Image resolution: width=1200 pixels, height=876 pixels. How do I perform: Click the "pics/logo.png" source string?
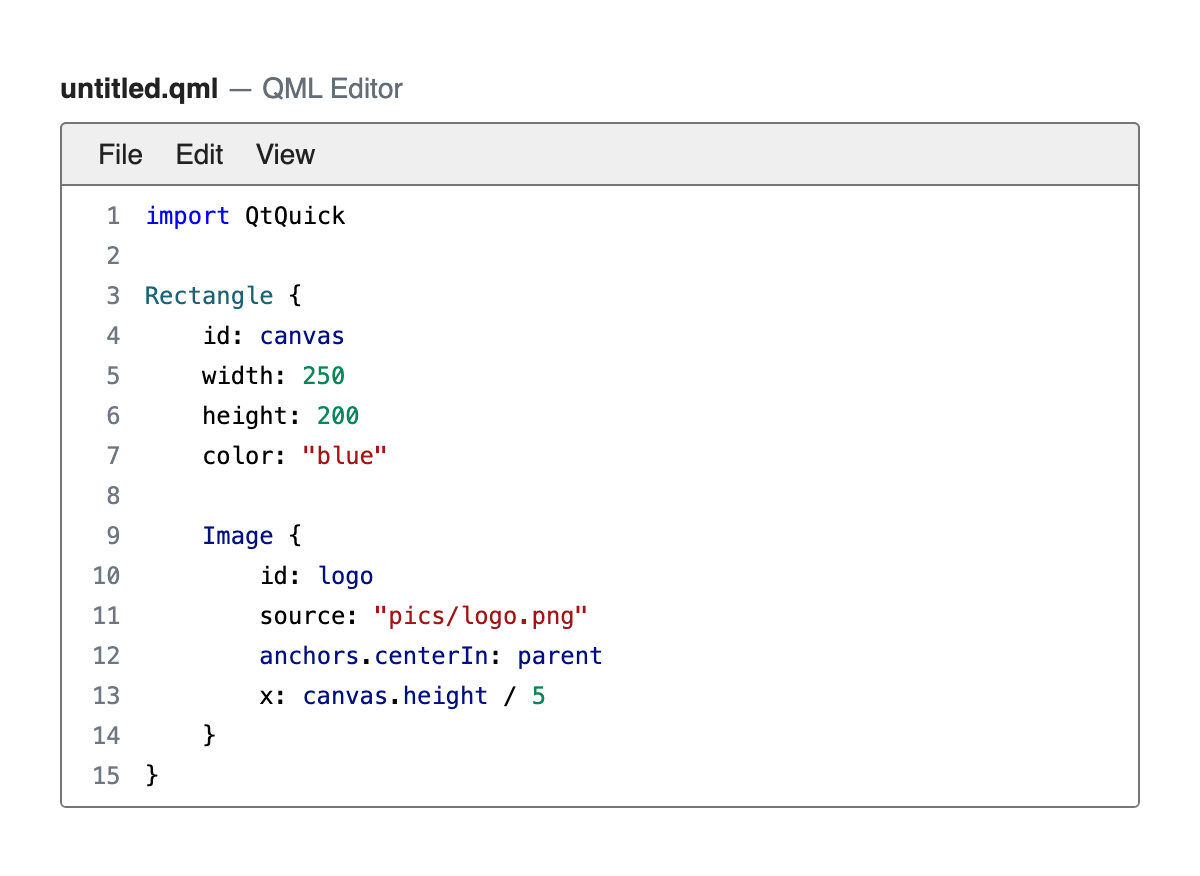click(x=481, y=616)
